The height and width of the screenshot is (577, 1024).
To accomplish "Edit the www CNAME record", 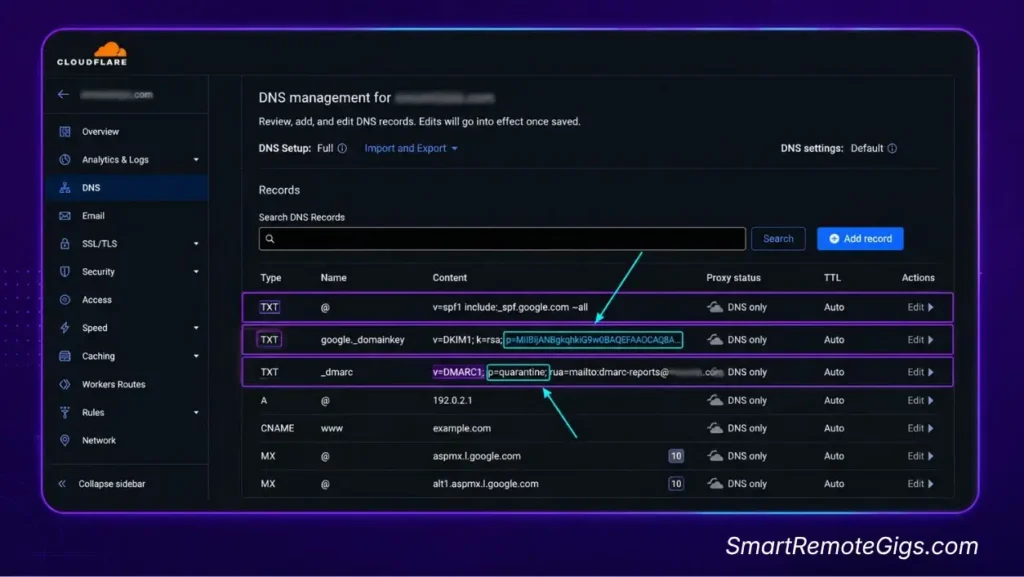I will [920, 428].
